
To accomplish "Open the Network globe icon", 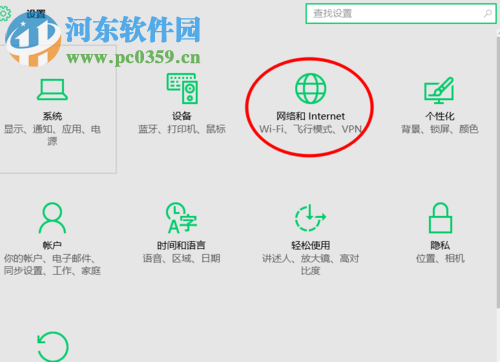I will point(310,88).
